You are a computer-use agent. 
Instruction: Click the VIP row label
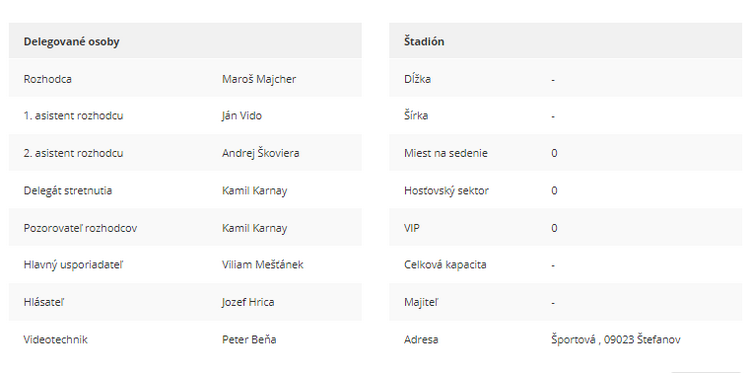coord(412,228)
